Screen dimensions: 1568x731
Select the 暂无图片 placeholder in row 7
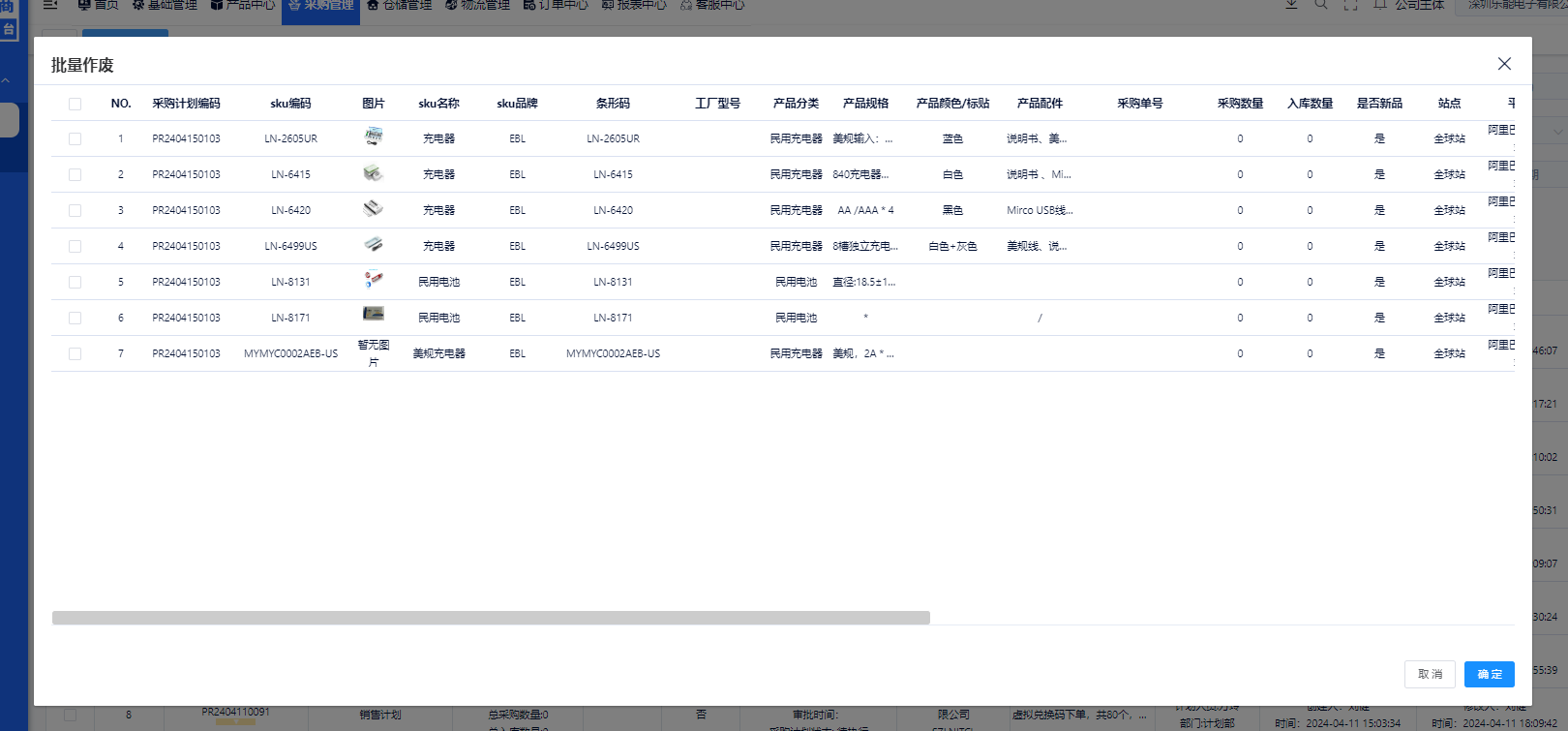click(x=374, y=353)
